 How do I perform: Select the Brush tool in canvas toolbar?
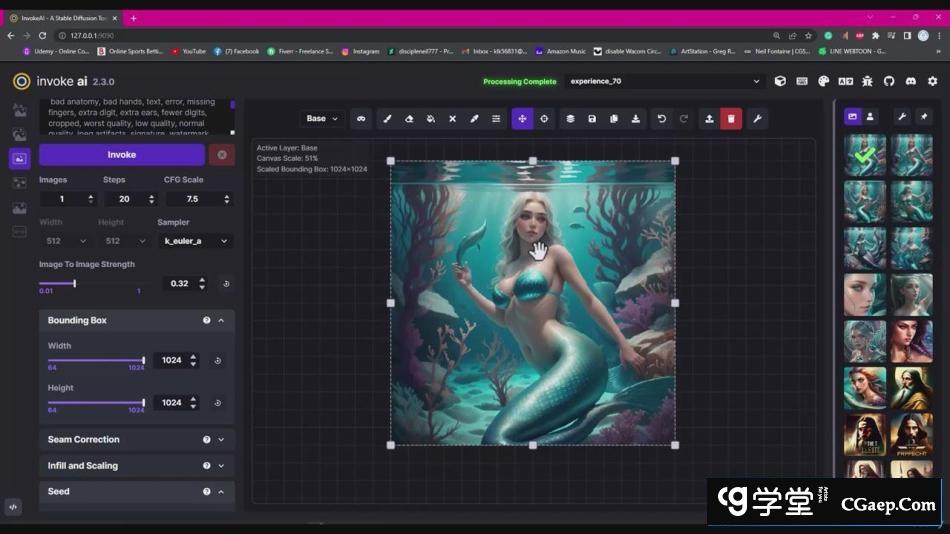(386, 119)
